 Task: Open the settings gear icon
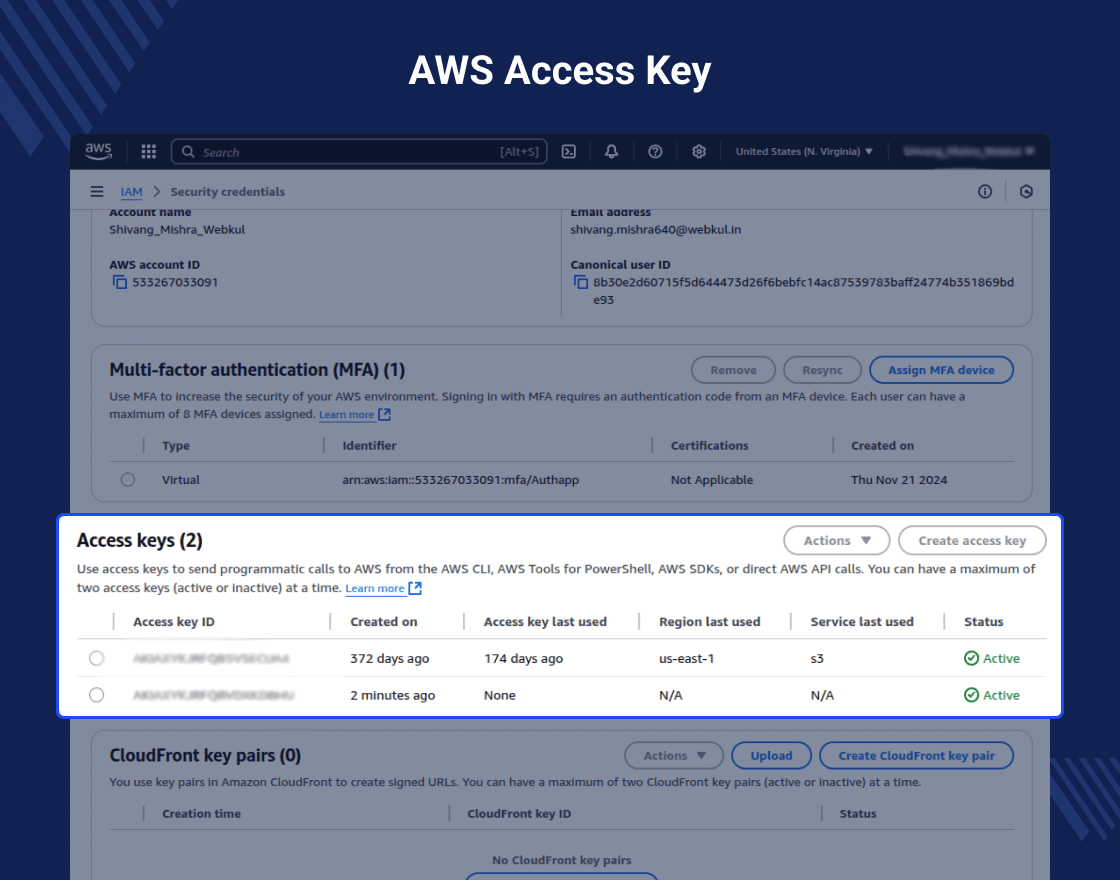[x=699, y=151]
